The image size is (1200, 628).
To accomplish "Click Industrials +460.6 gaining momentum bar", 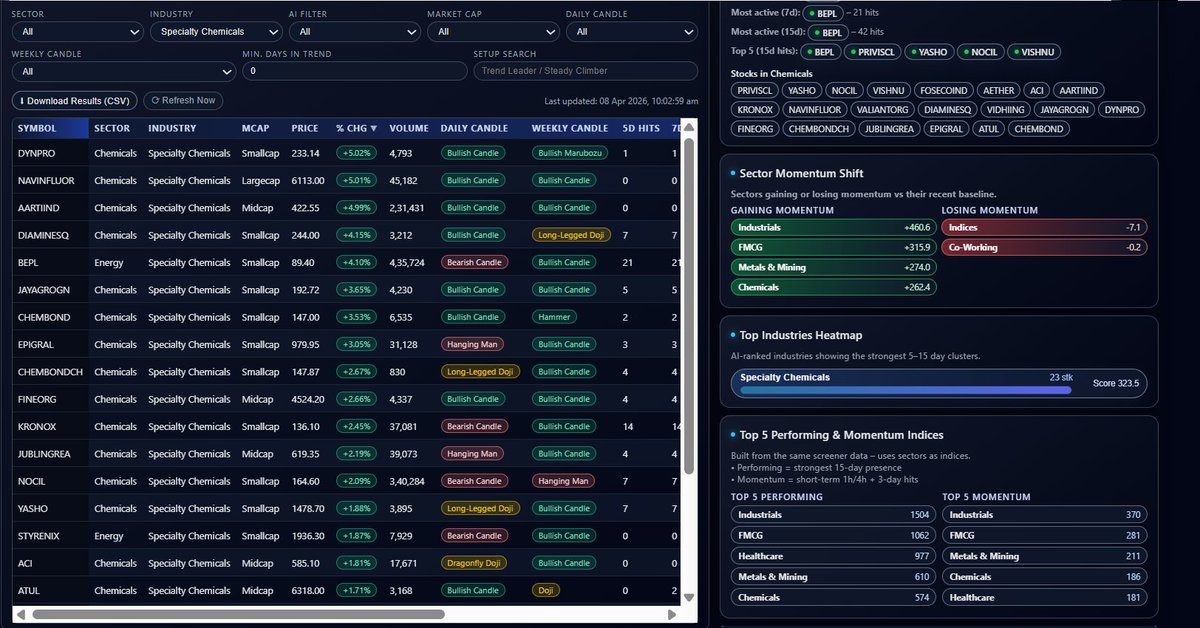I will point(834,227).
